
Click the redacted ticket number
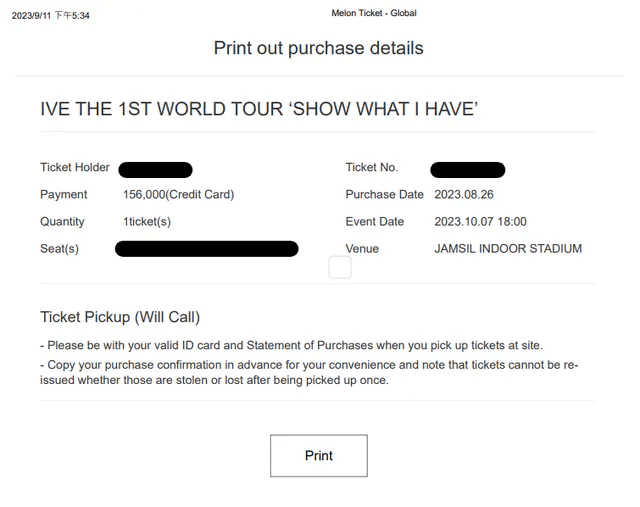pos(467,170)
